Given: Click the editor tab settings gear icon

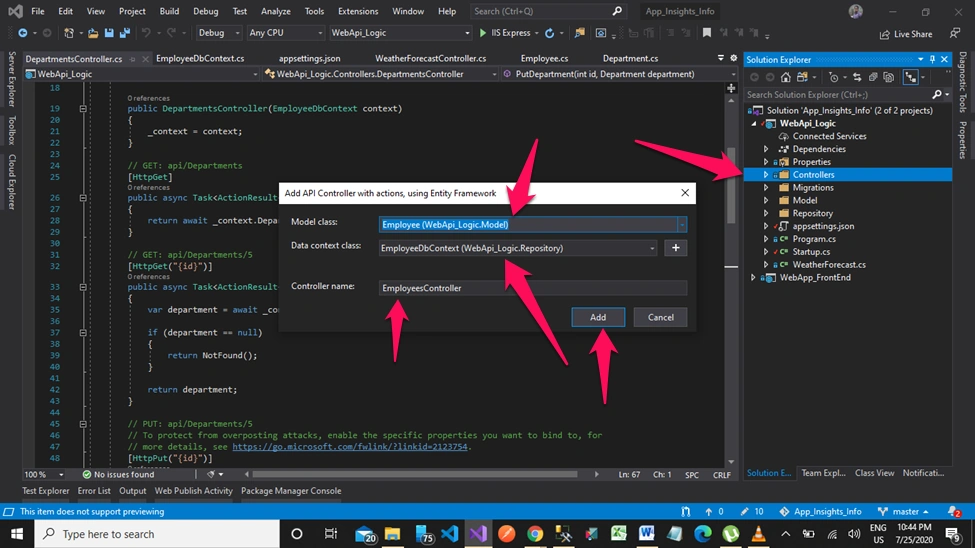Looking at the screenshot, I should pyautogui.click(x=734, y=58).
